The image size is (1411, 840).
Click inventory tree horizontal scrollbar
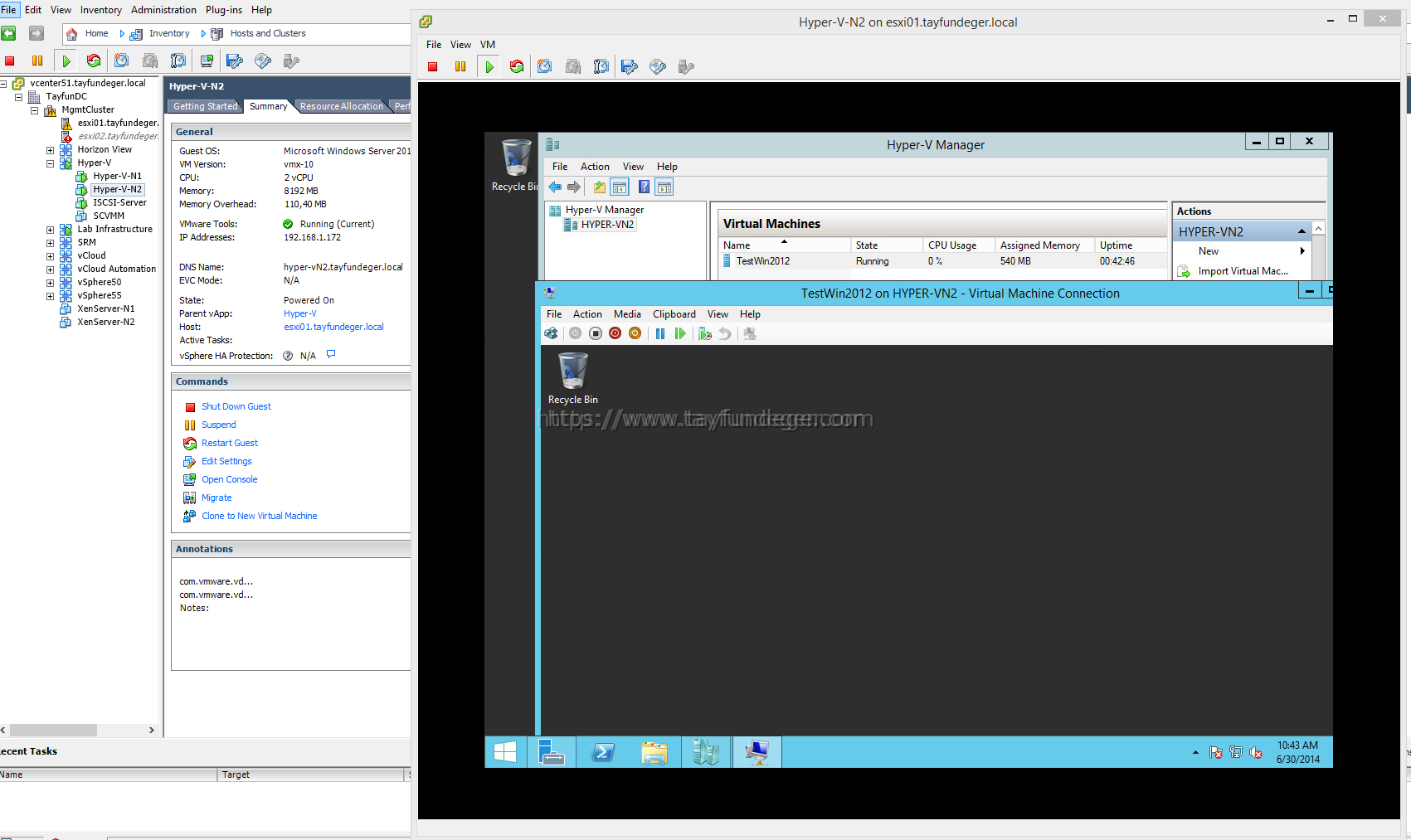pyautogui.click(x=52, y=731)
